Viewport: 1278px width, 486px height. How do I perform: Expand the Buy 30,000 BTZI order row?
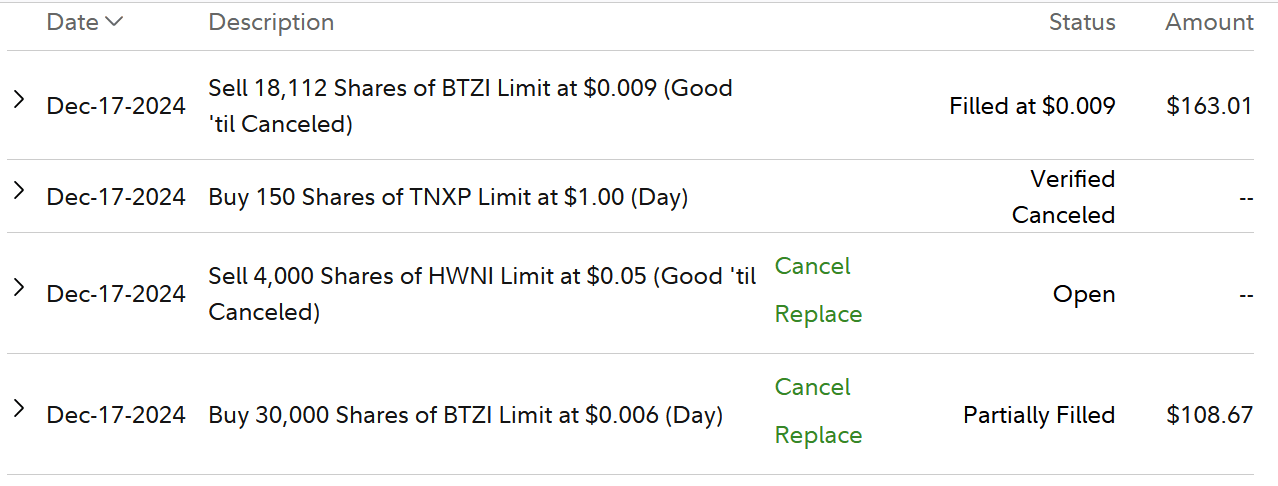click(18, 408)
